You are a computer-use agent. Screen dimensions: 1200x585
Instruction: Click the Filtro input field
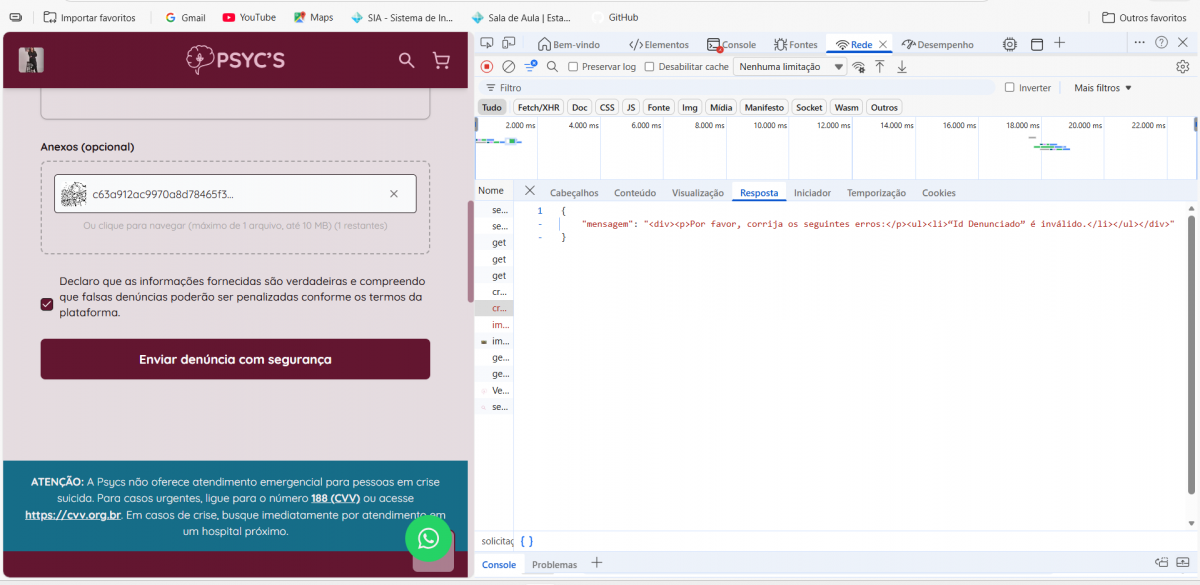click(x=740, y=88)
